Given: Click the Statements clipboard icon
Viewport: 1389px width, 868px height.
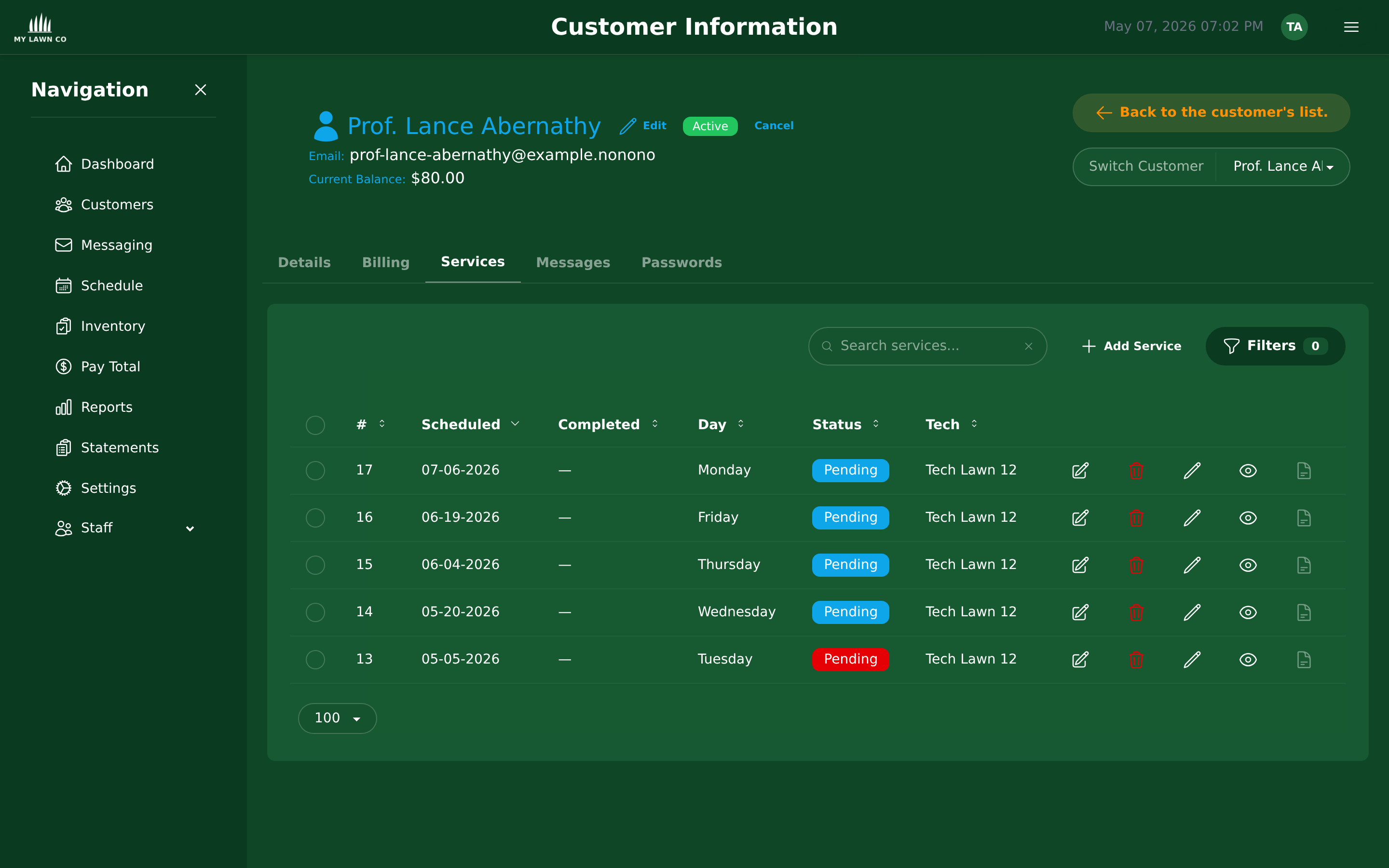Looking at the screenshot, I should (63, 448).
